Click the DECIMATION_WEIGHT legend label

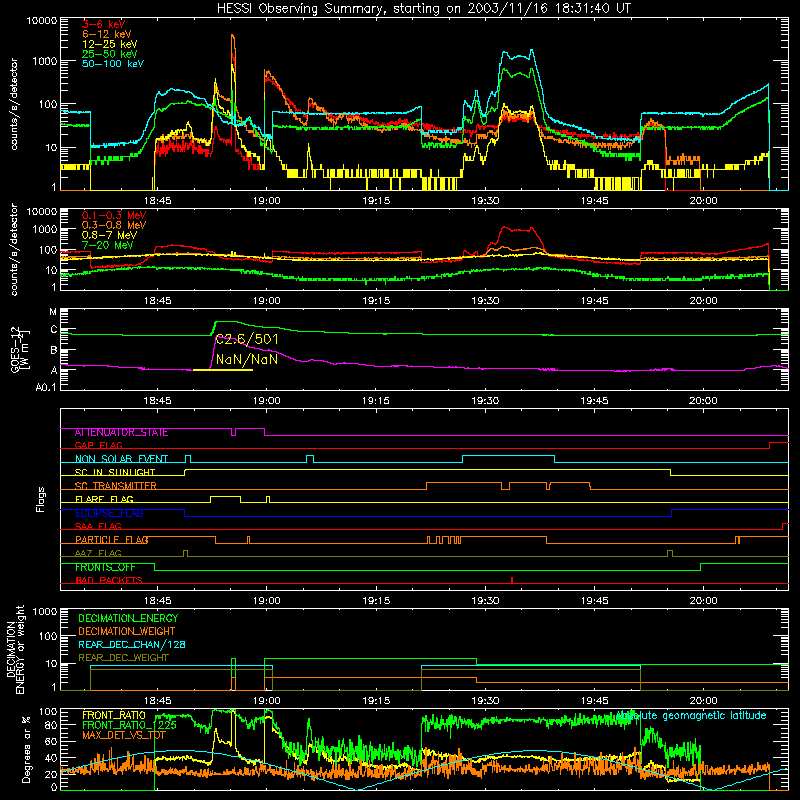[127, 631]
